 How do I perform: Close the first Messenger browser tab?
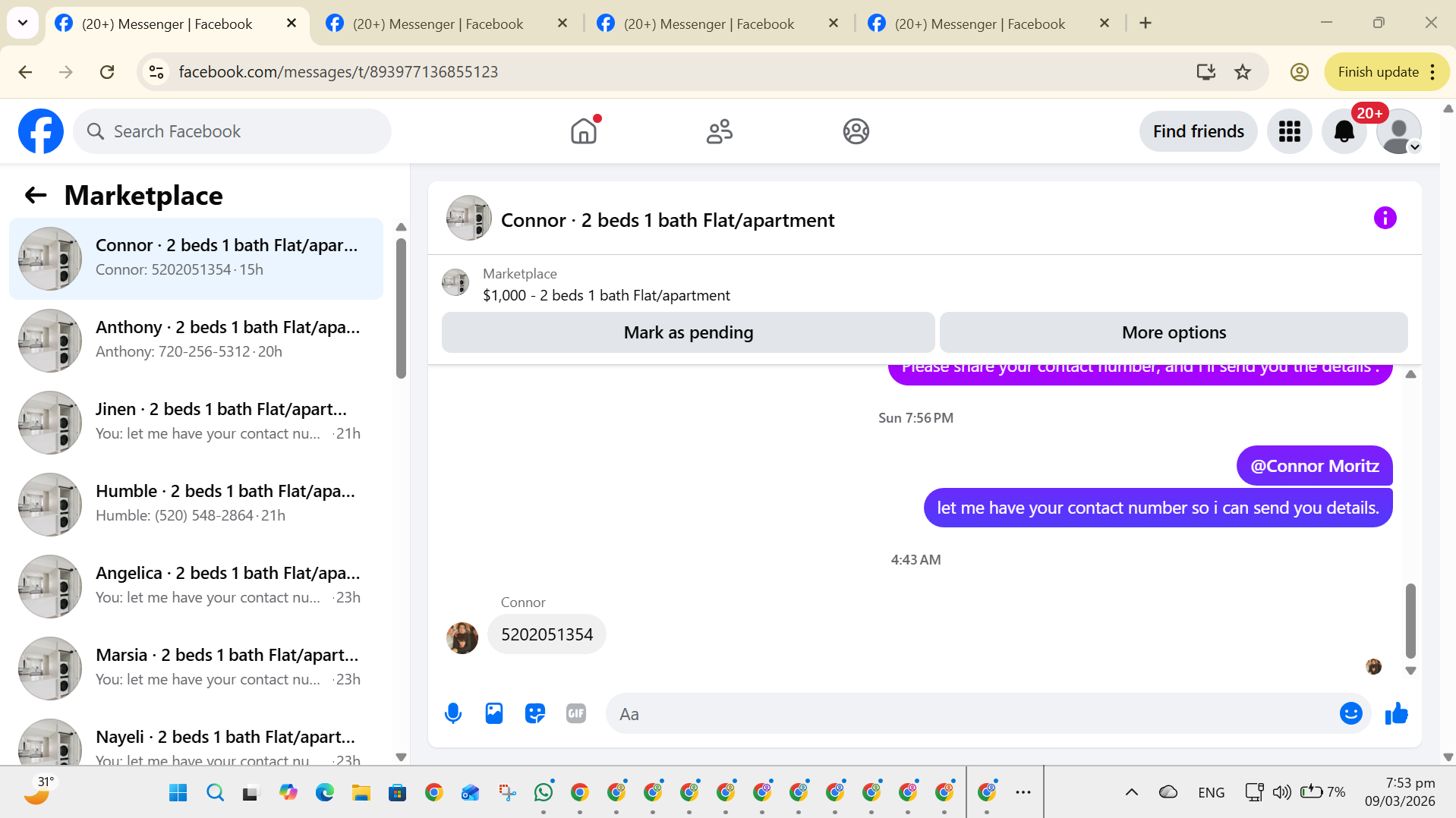click(292, 24)
